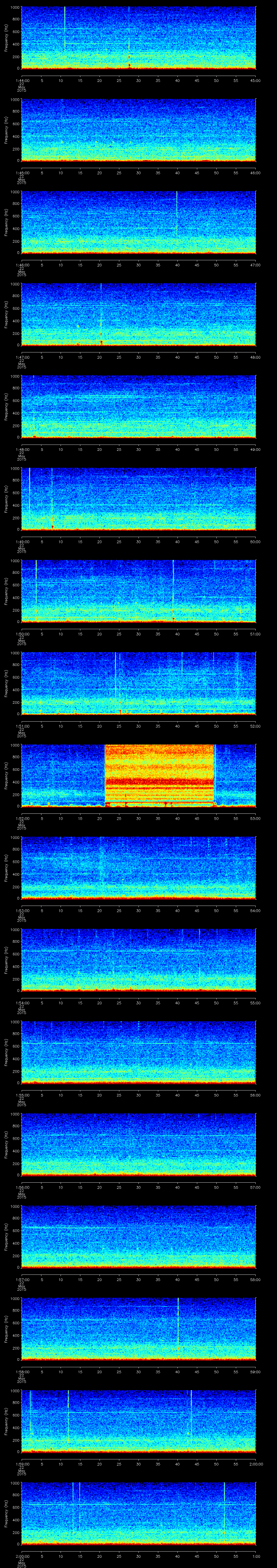Click the "1:56:00" time axis label
Viewport: 277px width, 1568px height.
(22, 1187)
